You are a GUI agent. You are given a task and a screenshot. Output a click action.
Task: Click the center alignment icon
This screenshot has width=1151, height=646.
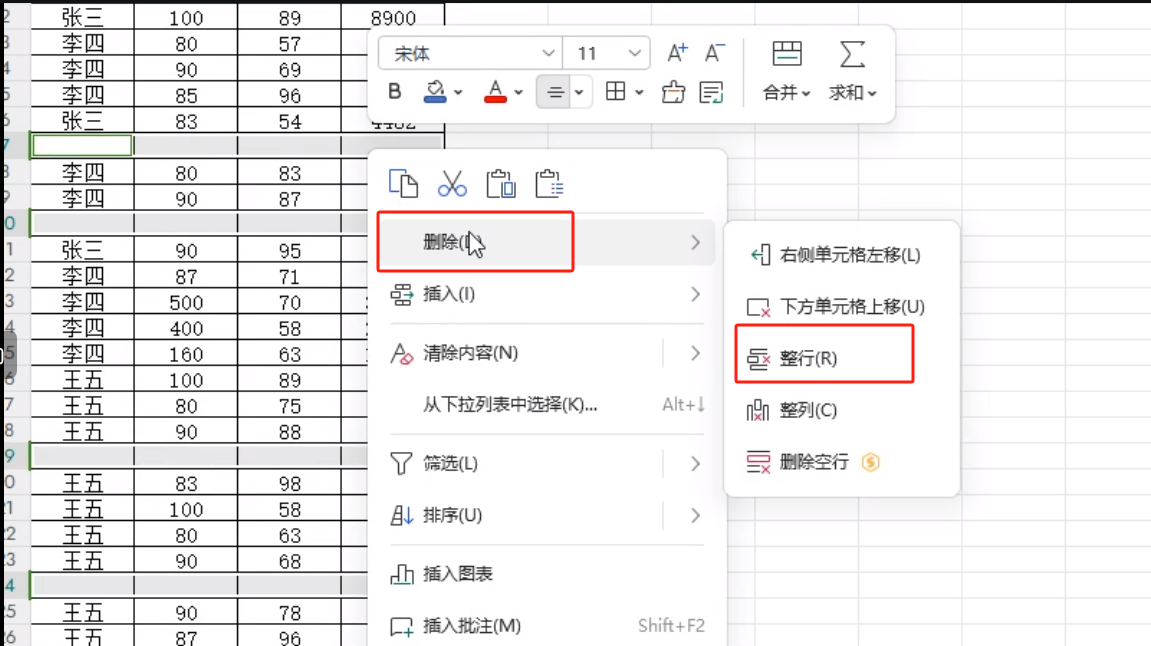coord(555,92)
